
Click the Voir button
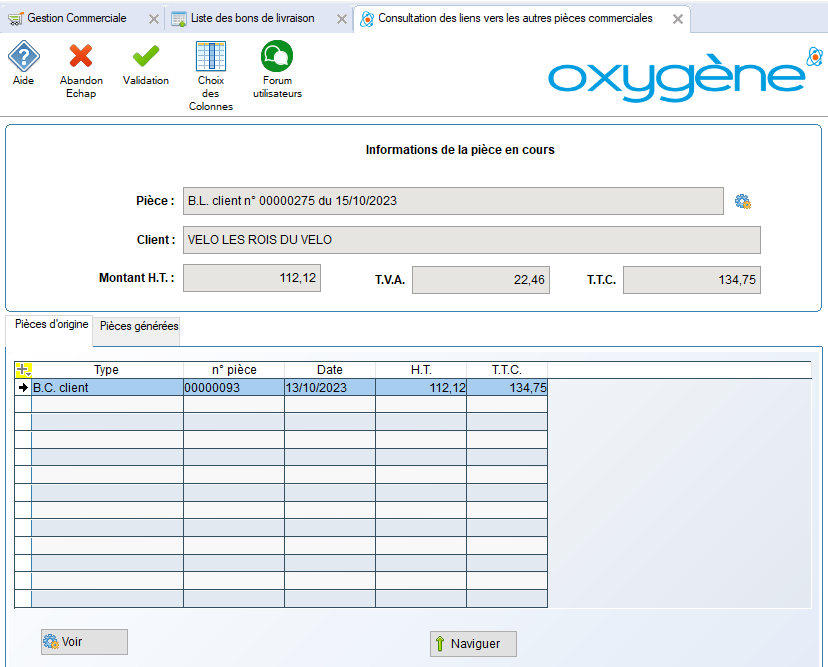tap(84, 642)
